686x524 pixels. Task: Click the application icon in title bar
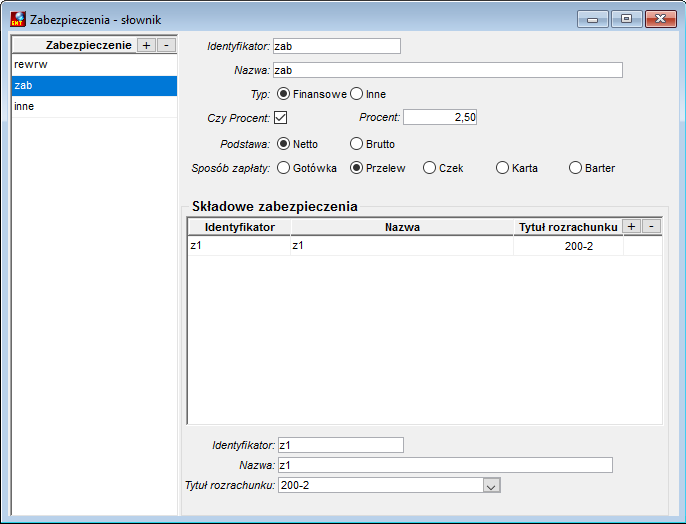[18, 19]
